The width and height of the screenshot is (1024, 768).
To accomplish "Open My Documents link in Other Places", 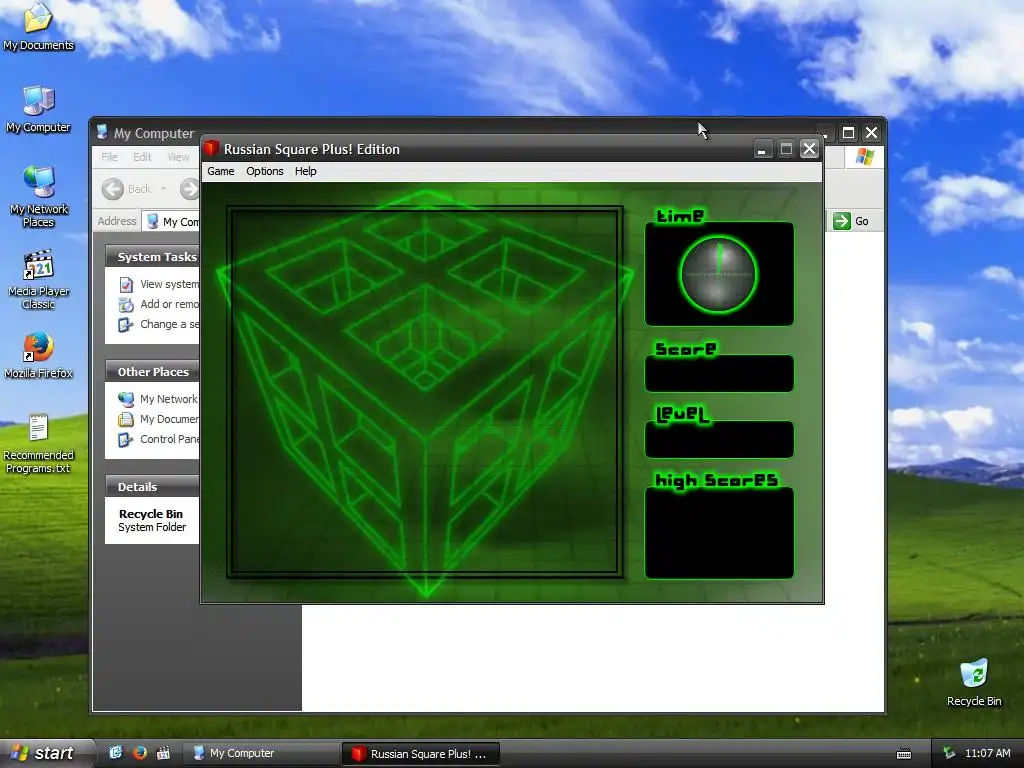I will 169,419.
